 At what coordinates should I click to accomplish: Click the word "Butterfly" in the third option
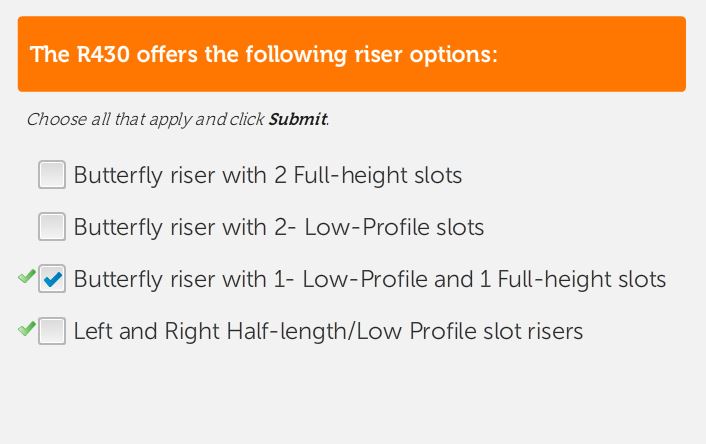coord(116,280)
